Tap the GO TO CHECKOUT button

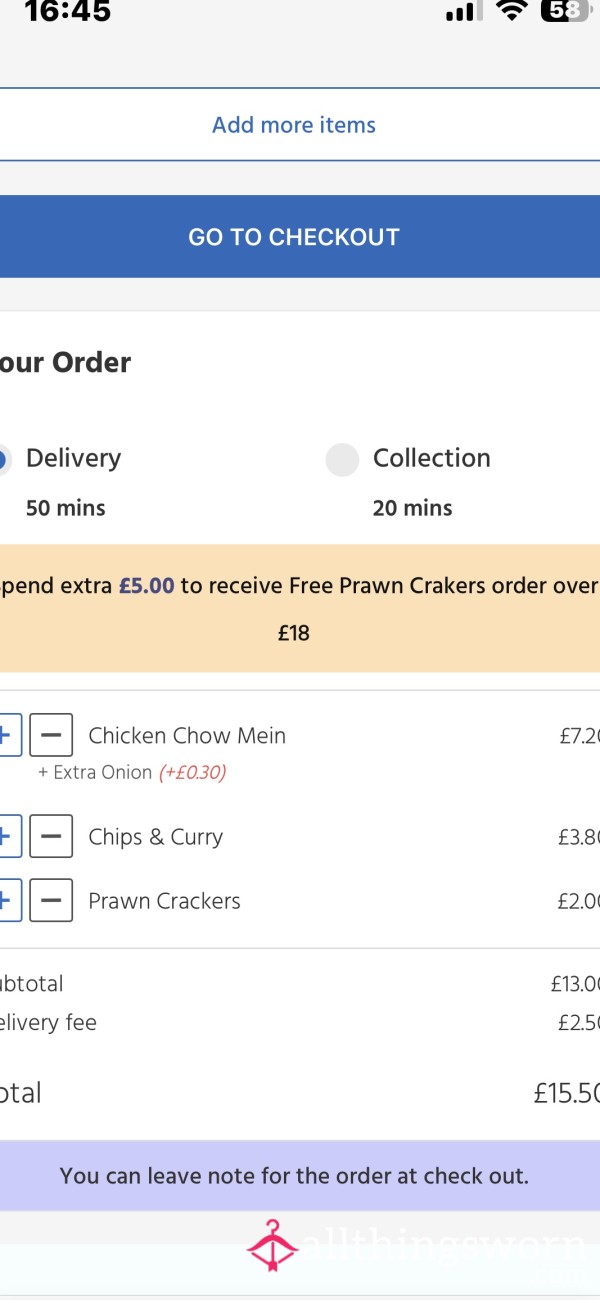point(294,237)
